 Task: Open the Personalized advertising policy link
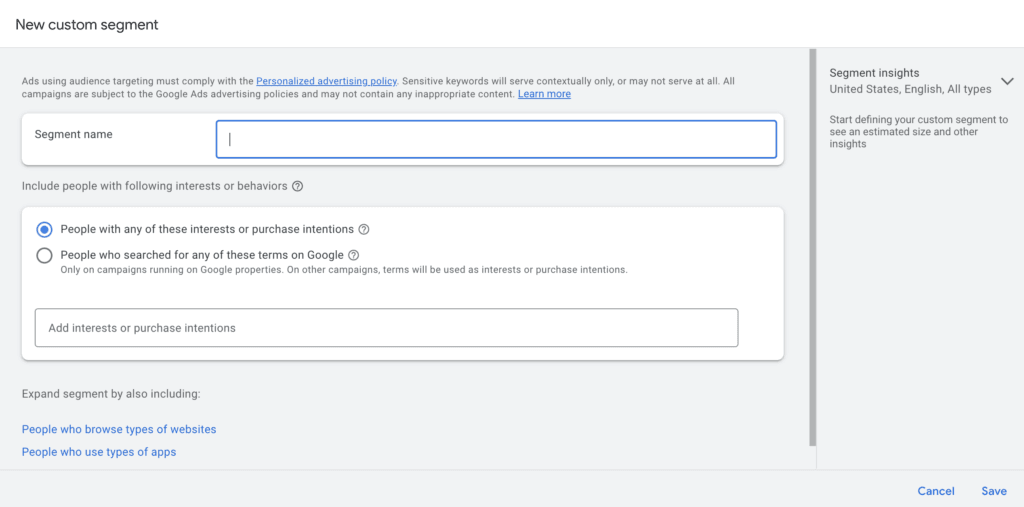[327, 82]
